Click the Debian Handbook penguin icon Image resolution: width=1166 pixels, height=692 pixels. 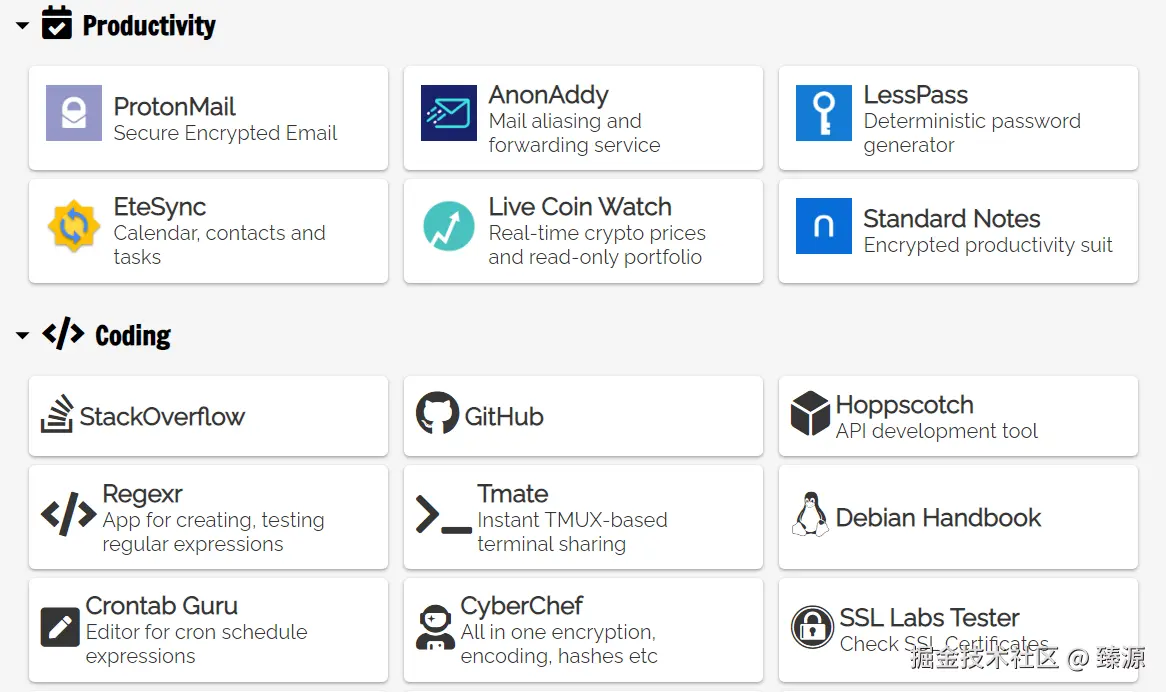pos(810,514)
